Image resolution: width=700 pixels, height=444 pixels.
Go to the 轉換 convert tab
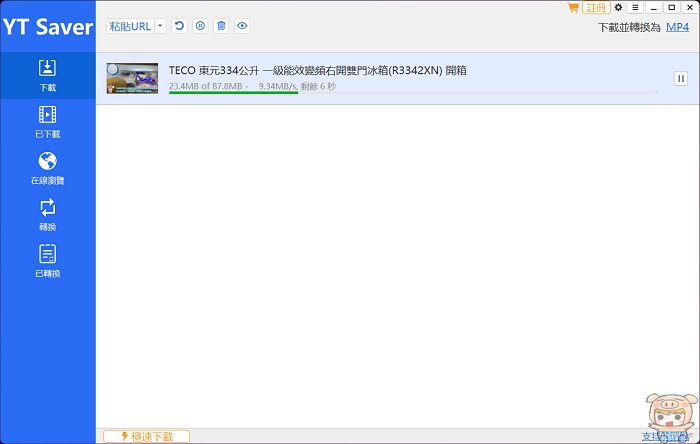tap(48, 215)
